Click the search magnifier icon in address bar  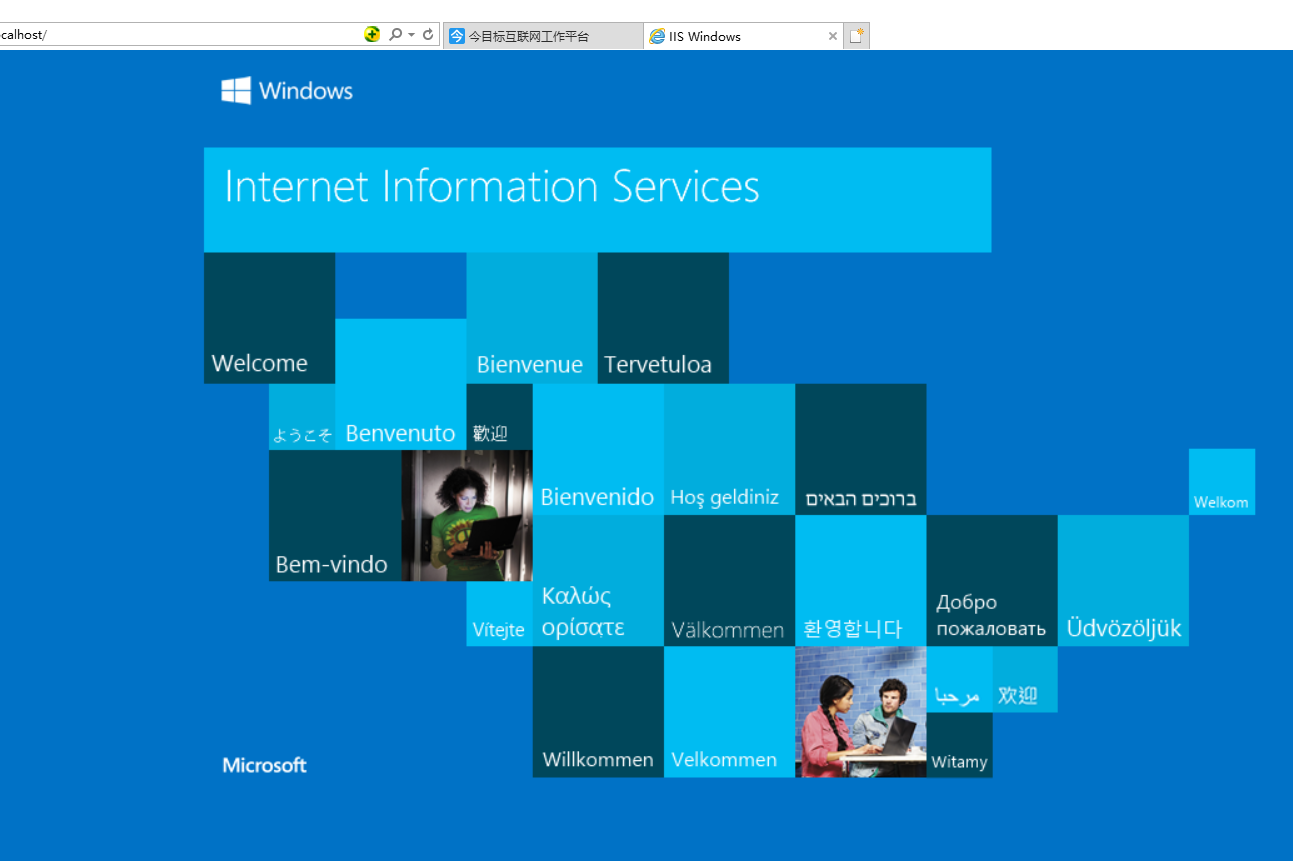(395, 34)
